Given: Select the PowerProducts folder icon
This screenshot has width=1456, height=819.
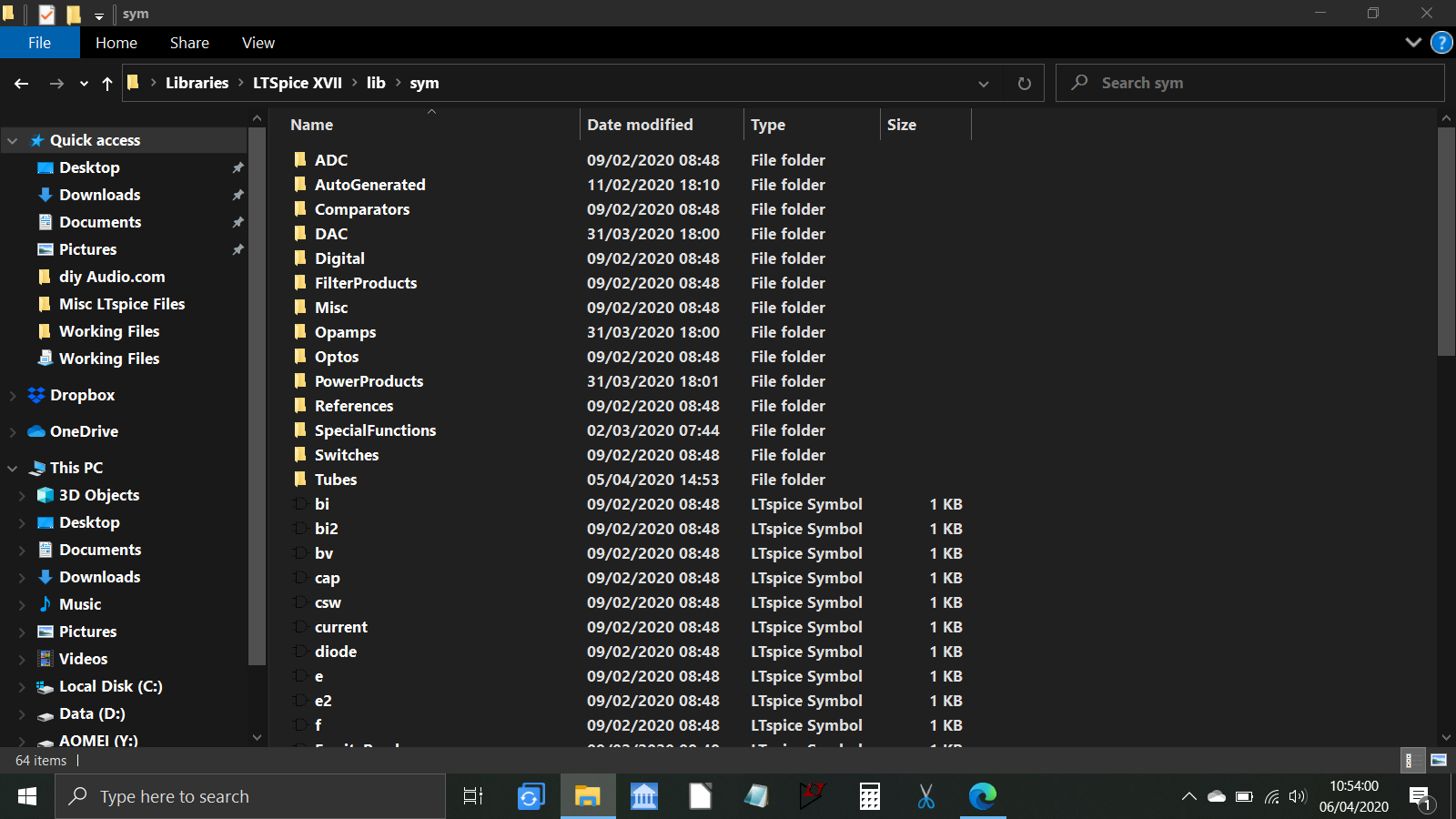Looking at the screenshot, I should (x=300, y=380).
